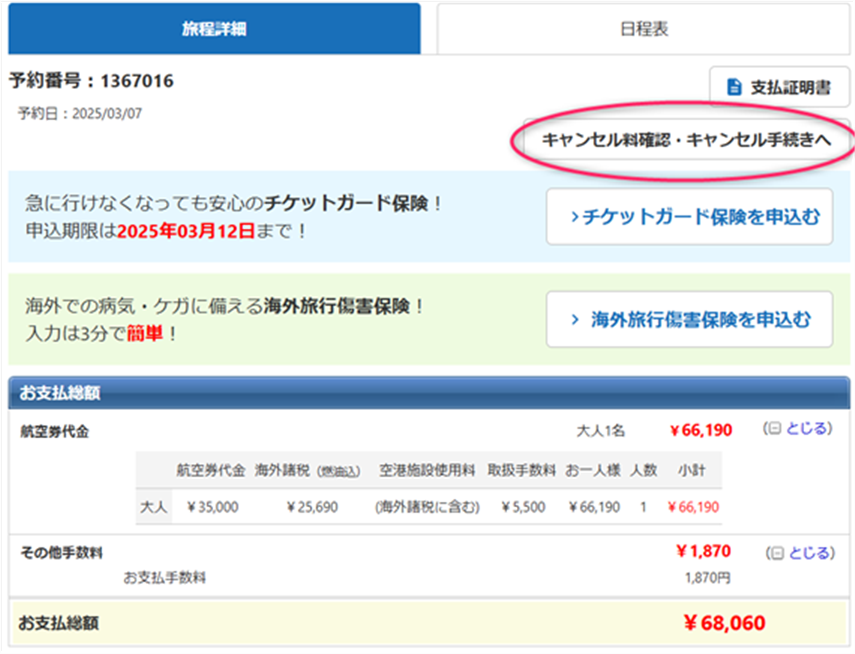Screen dimensions: 855x654
Task: Click the 小計 column header
Action: coord(691,470)
